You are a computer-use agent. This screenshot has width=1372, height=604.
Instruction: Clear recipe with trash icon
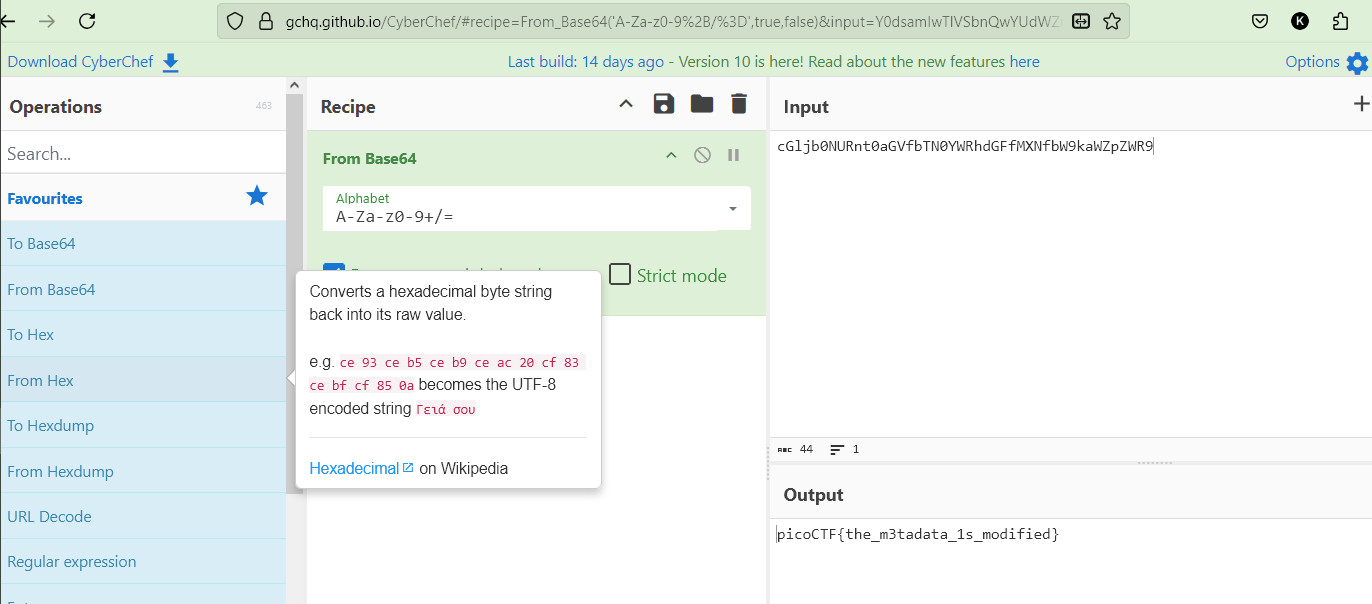[739, 104]
